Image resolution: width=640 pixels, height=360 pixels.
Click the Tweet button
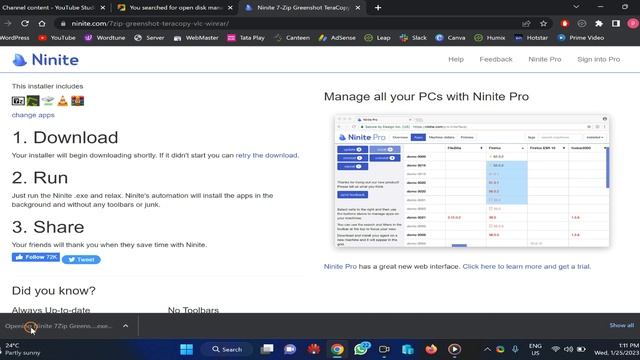[81, 260]
